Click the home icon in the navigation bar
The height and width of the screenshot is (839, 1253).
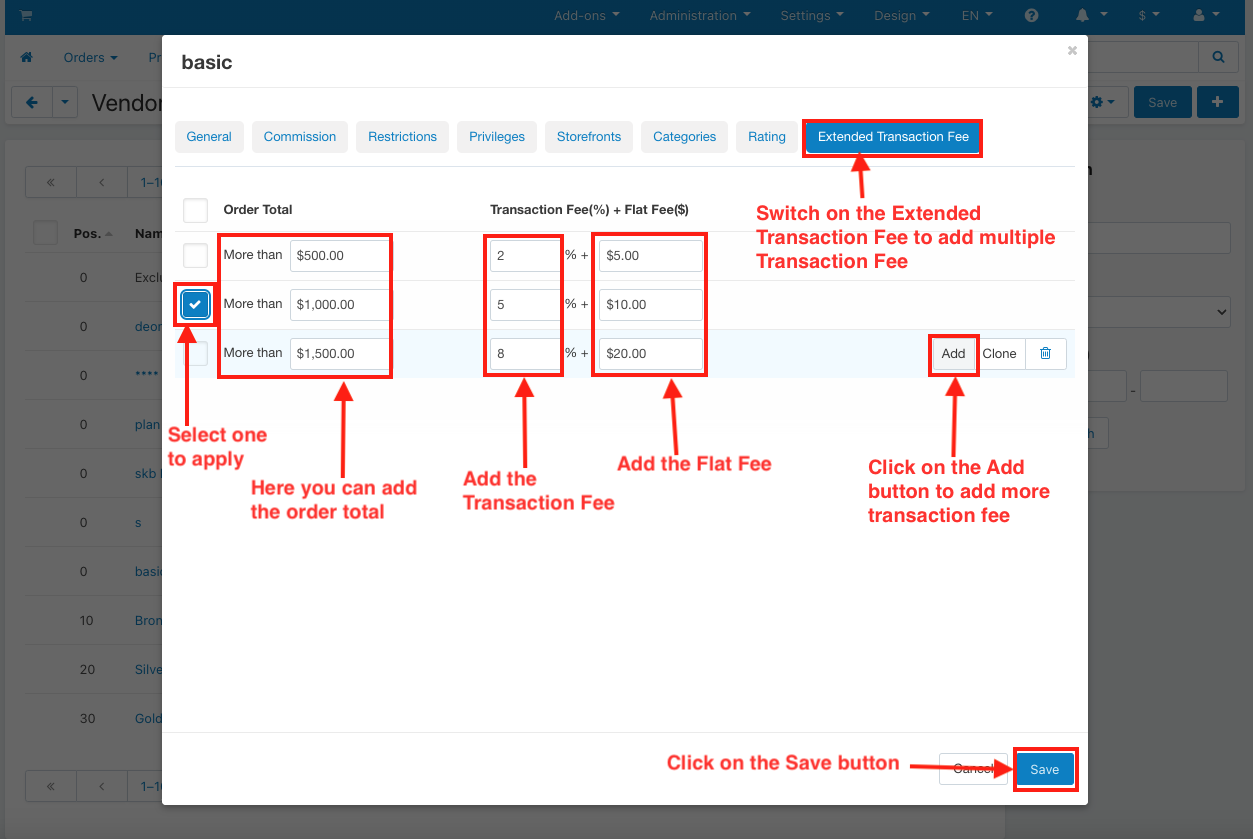click(27, 58)
